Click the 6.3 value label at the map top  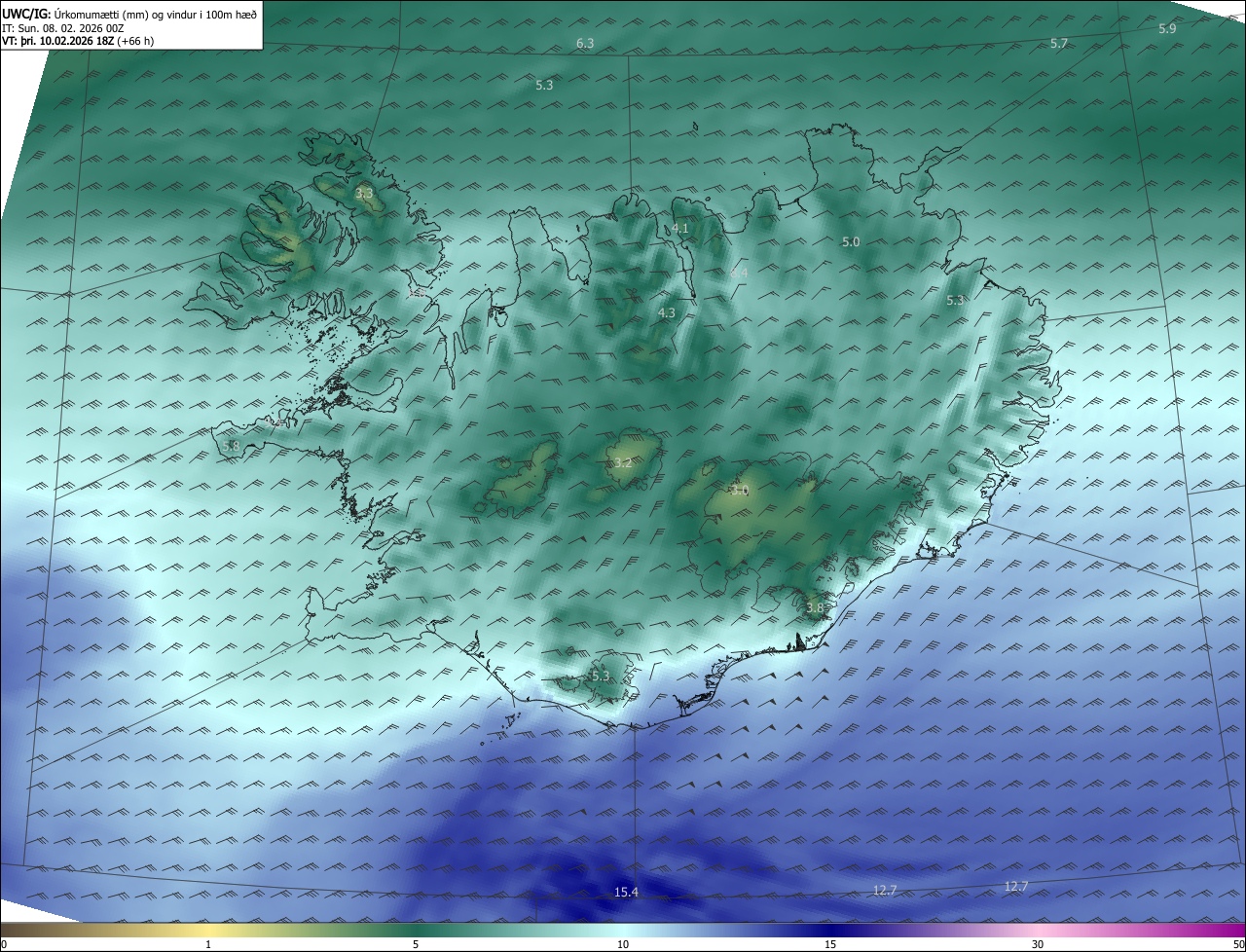click(585, 44)
